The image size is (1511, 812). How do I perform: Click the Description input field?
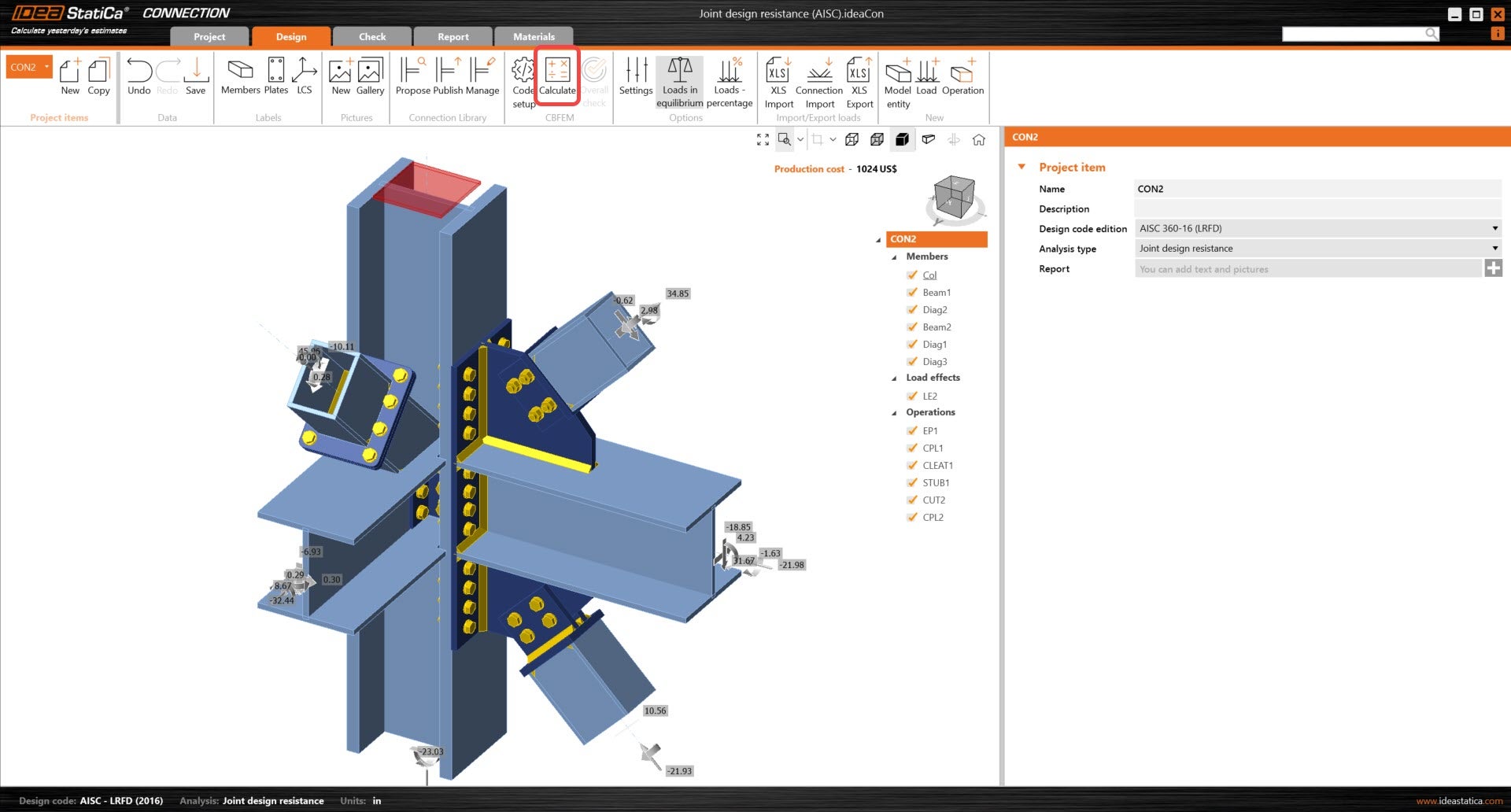click(x=1317, y=209)
